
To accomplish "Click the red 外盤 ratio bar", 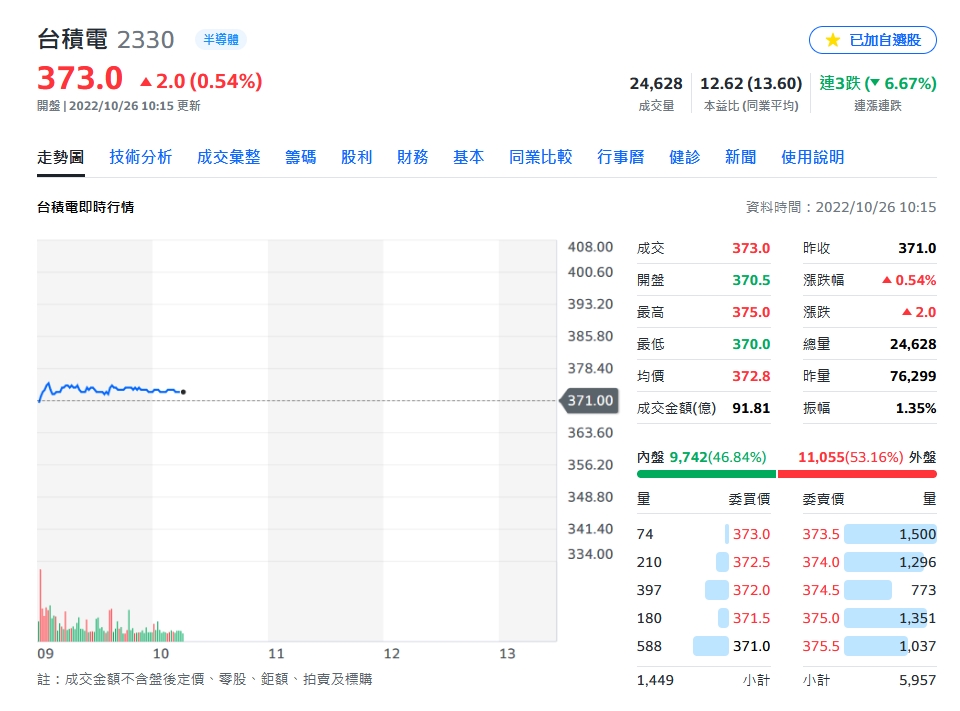I will 857,474.
